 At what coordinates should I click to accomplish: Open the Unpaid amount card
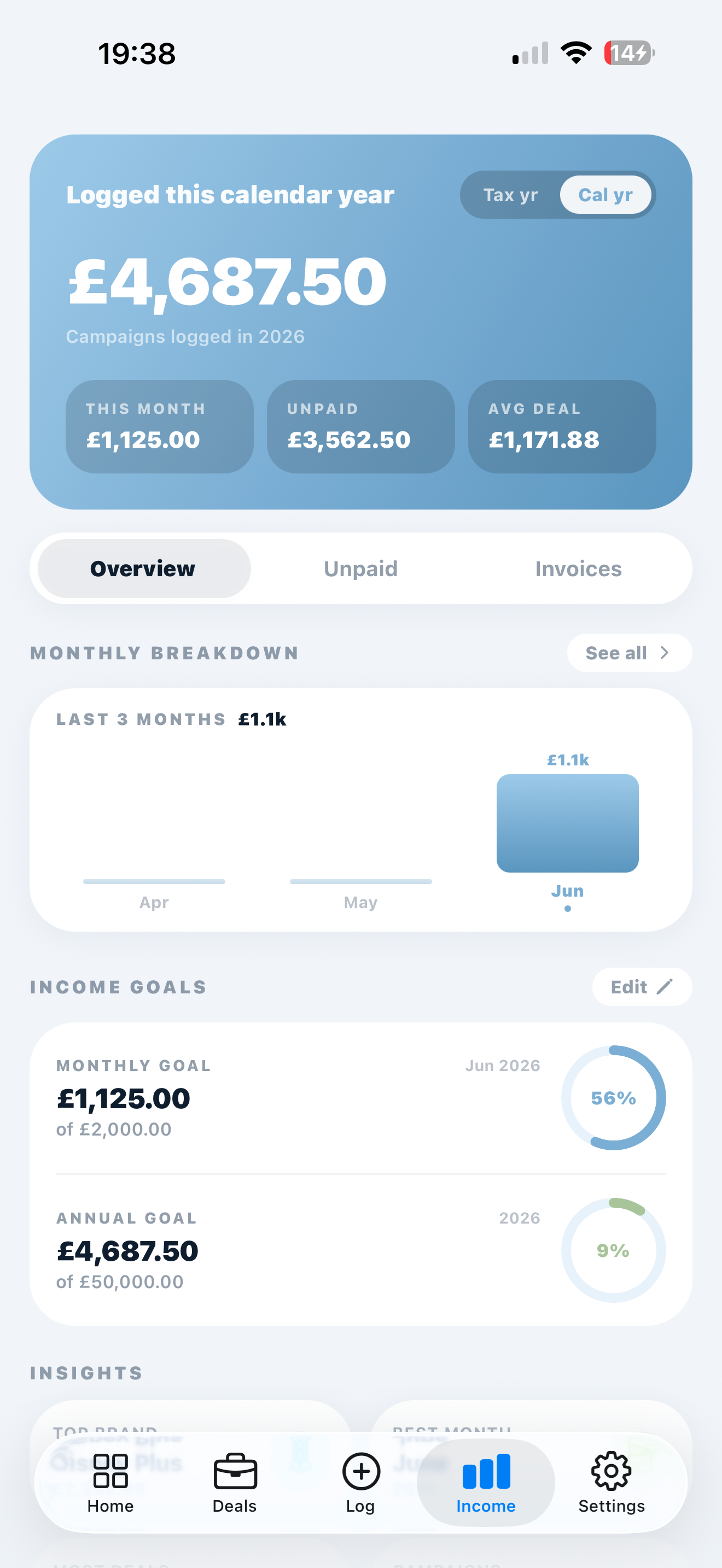coord(360,426)
